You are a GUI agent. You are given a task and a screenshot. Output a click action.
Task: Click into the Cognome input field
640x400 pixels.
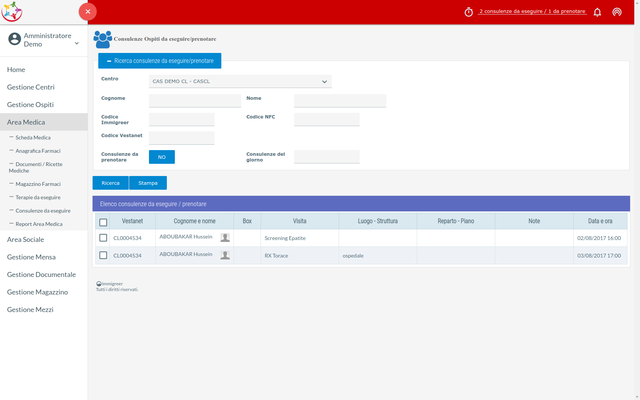195,100
